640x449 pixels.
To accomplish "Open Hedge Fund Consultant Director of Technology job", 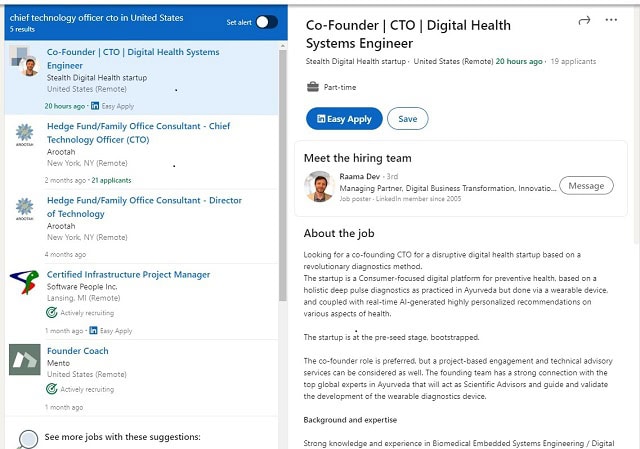I will pyautogui.click(x=144, y=206).
